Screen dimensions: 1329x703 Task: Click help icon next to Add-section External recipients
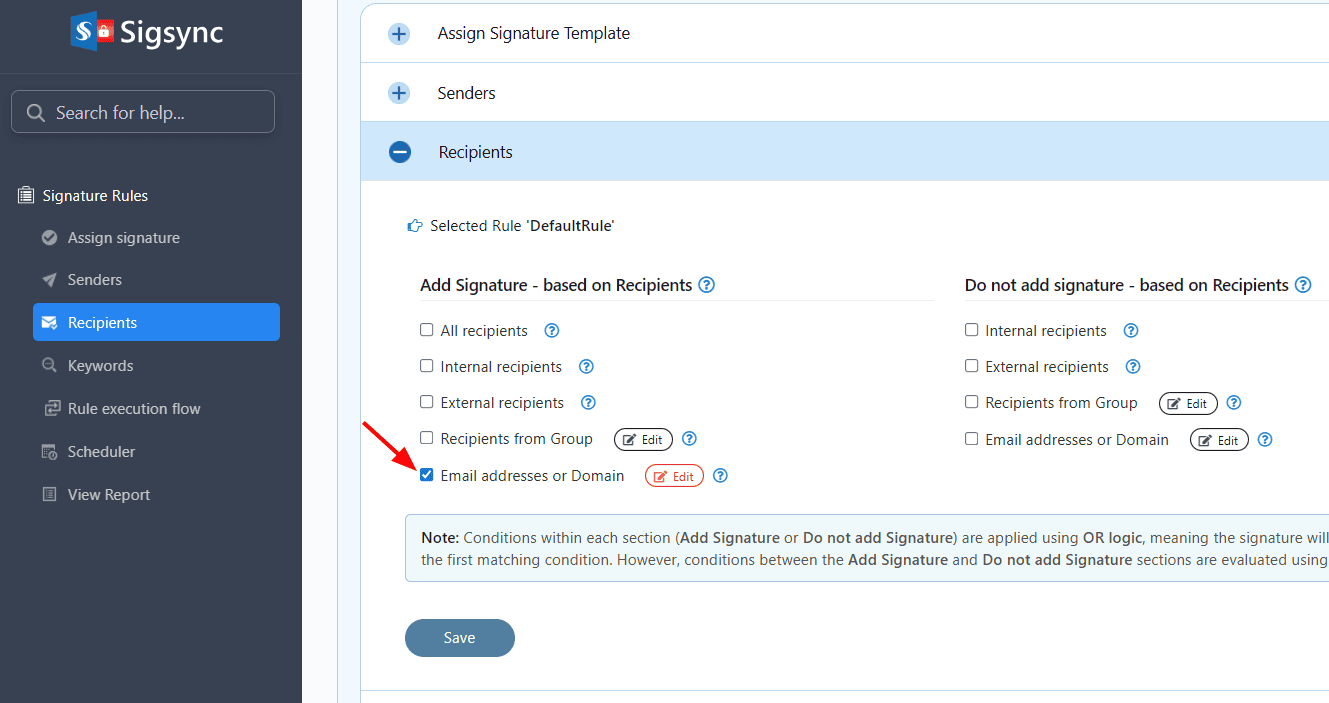point(588,403)
